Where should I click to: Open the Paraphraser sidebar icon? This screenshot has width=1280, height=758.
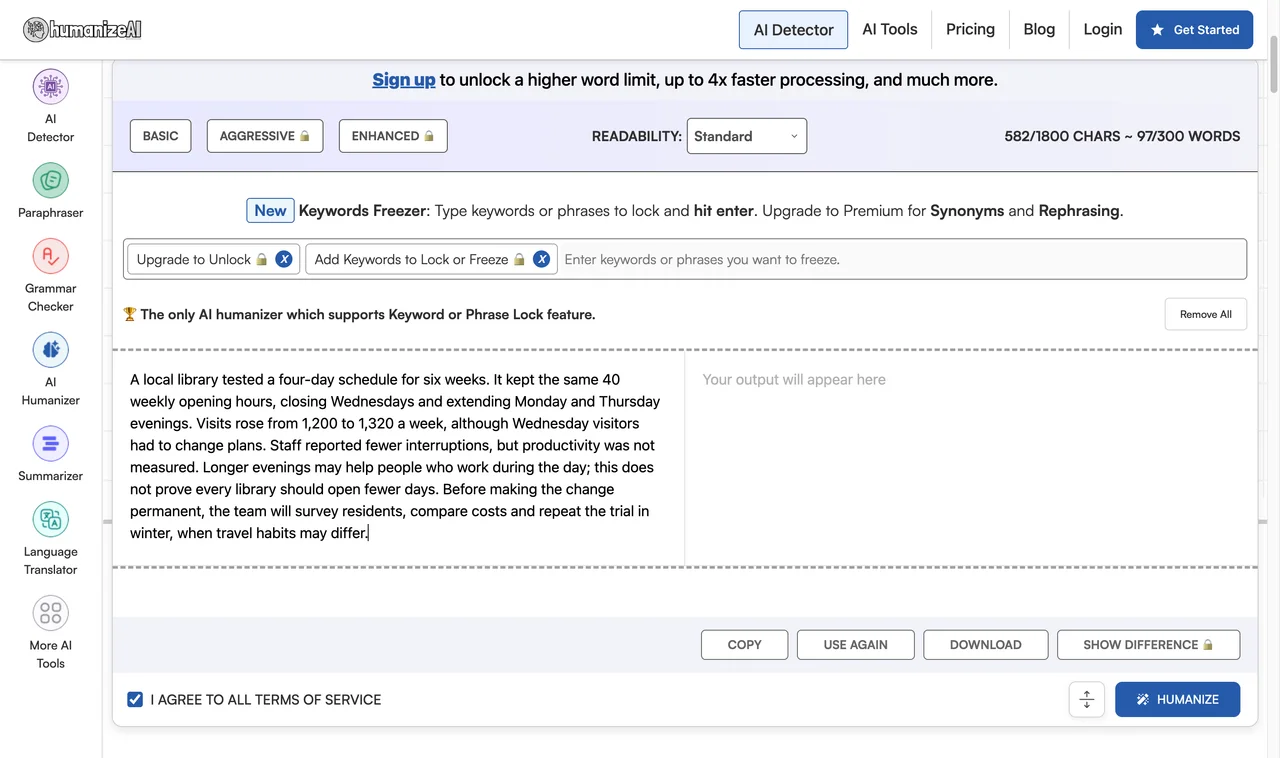coord(50,181)
